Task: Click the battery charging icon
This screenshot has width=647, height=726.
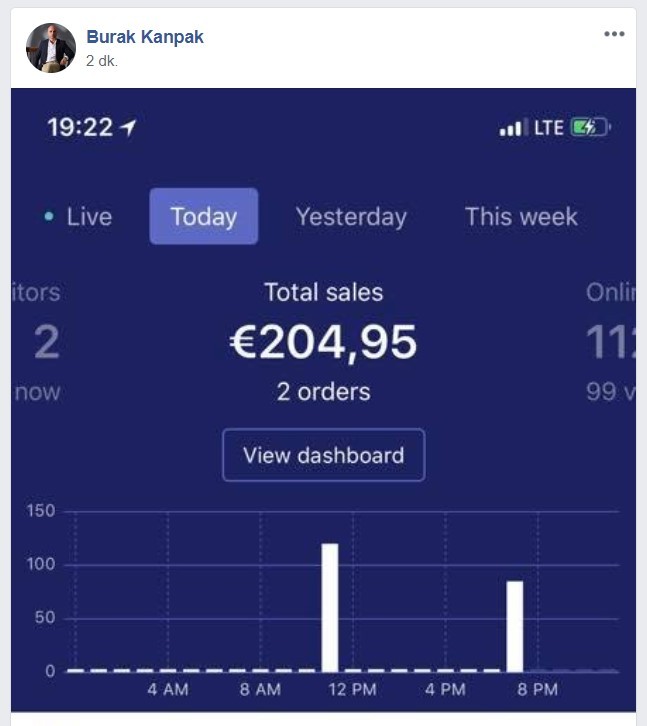Action: 590,127
